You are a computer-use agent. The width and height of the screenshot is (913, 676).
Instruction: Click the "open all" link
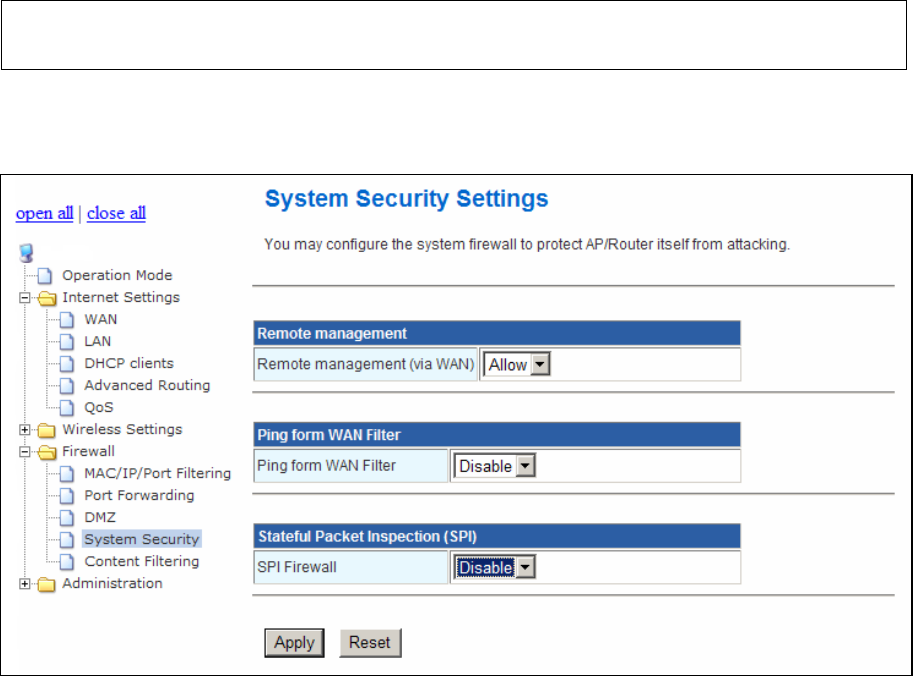44,213
